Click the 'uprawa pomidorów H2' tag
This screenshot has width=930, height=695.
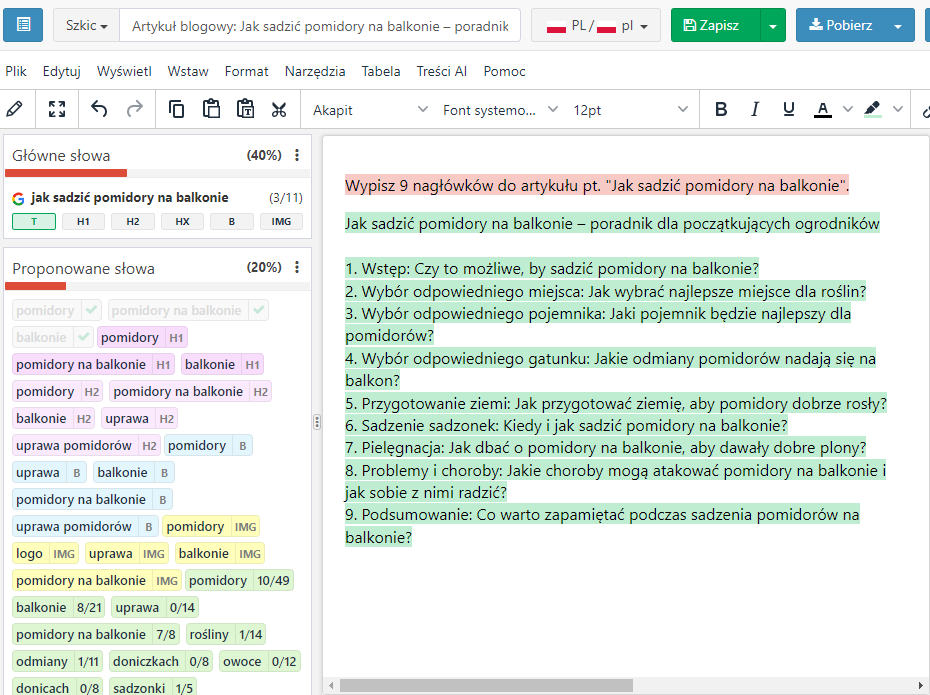point(86,445)
